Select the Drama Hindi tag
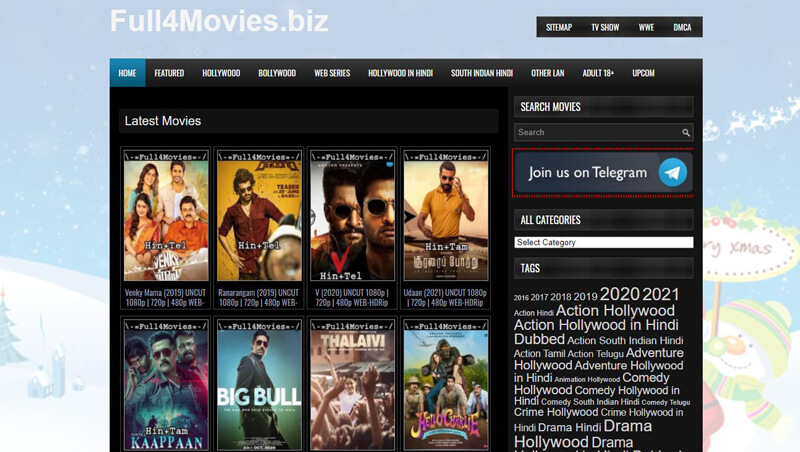This screenshot has height=452, width=800. click(x=569, y=428)
